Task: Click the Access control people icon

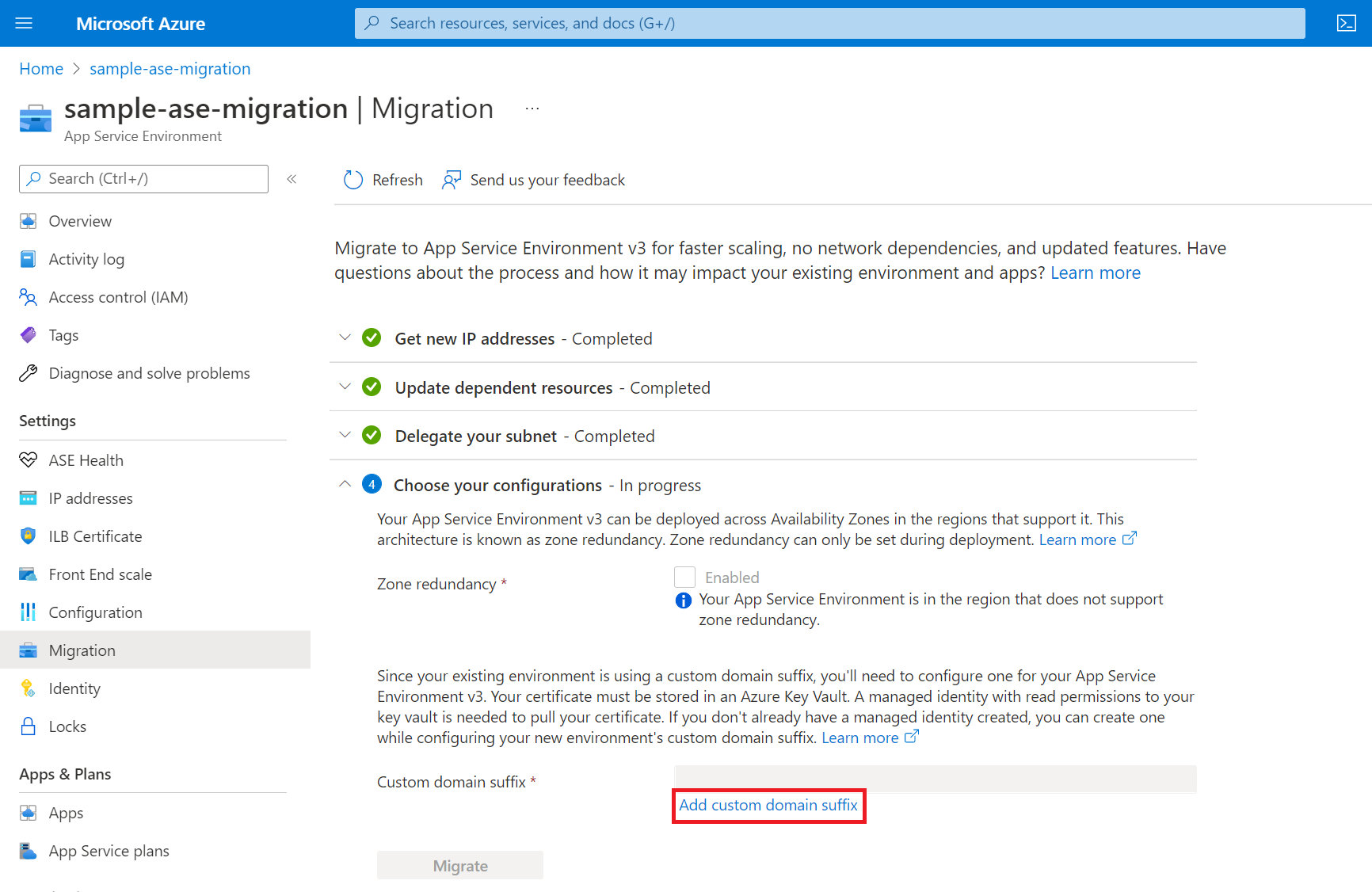Action: (x=29, y=297)
